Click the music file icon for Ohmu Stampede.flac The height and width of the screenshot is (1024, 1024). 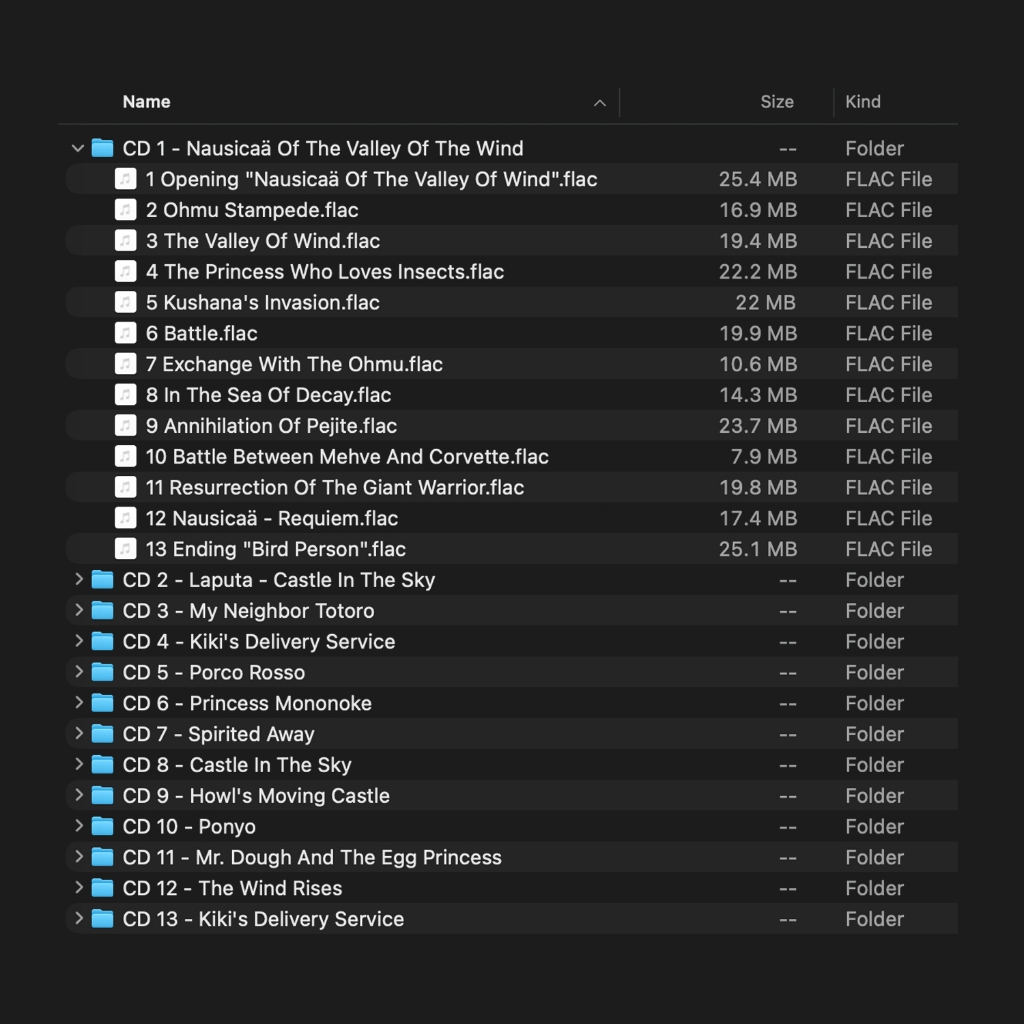pos(125,210)
